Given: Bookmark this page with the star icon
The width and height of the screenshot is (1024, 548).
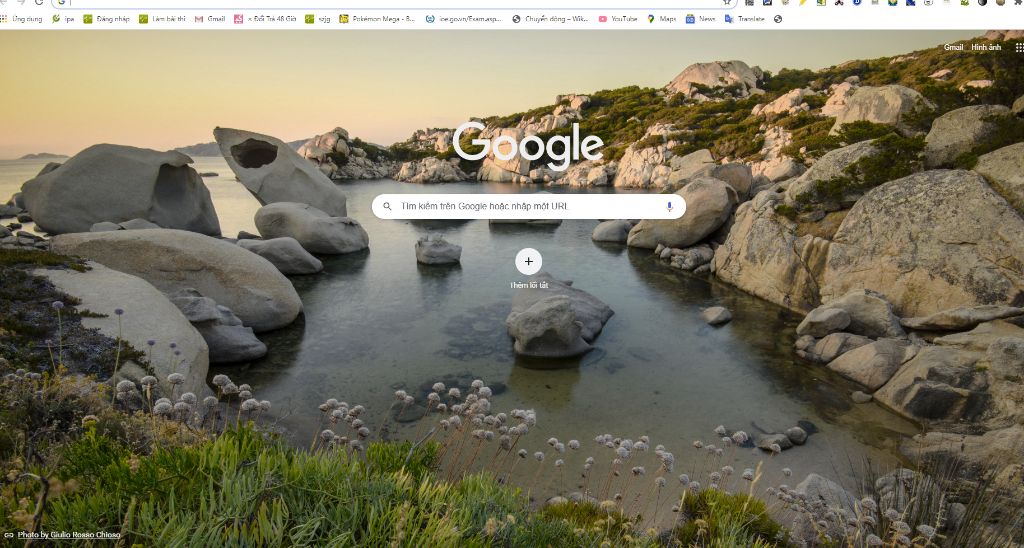Looking at the screenshot, I should 727,3.
